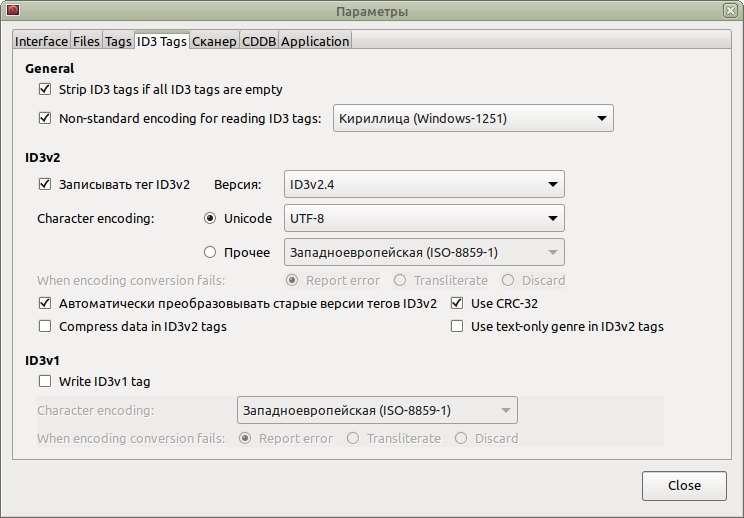Toggle Non-standard encoding for reading ID3 tags

44,118
